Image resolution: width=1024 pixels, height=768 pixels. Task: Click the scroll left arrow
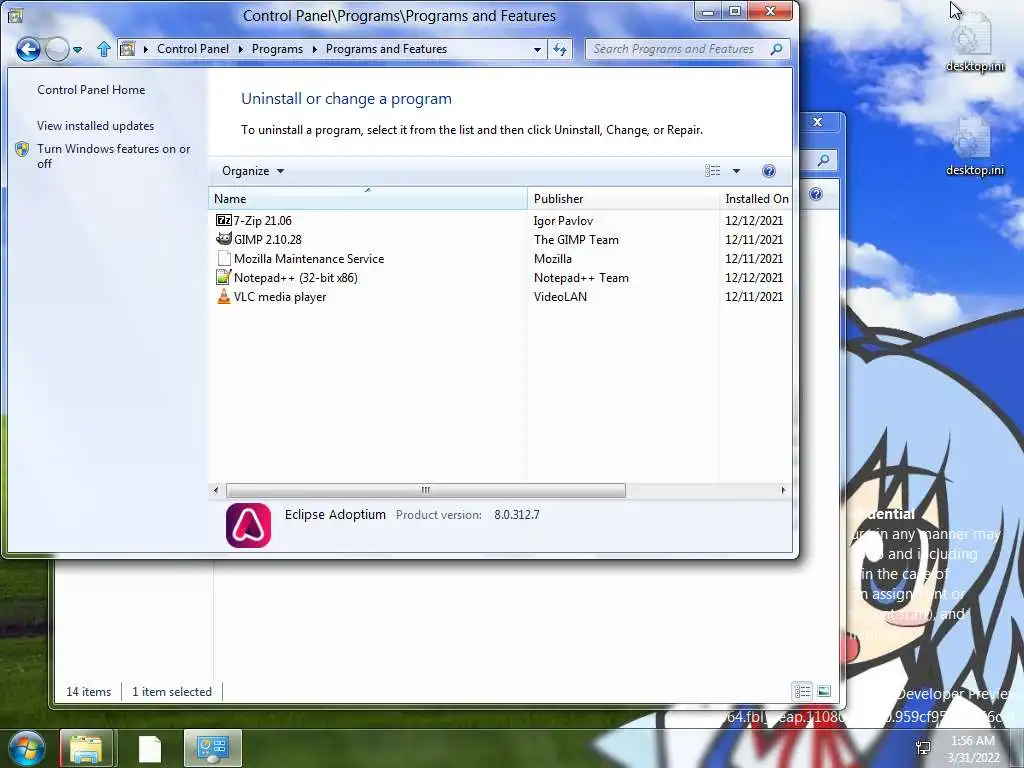[216, 490]
